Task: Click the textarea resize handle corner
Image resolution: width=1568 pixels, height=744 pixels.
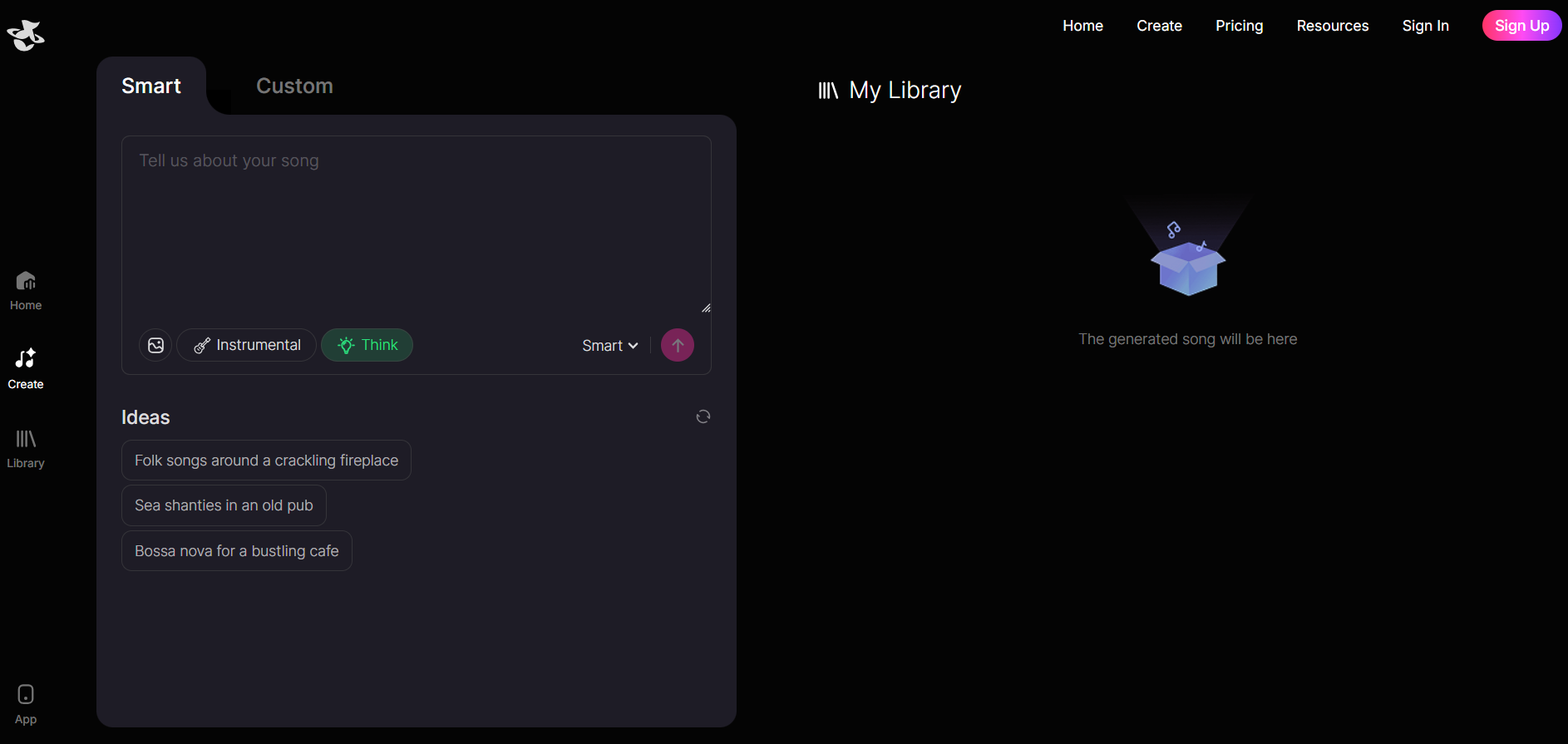Action: click(706, 308)
